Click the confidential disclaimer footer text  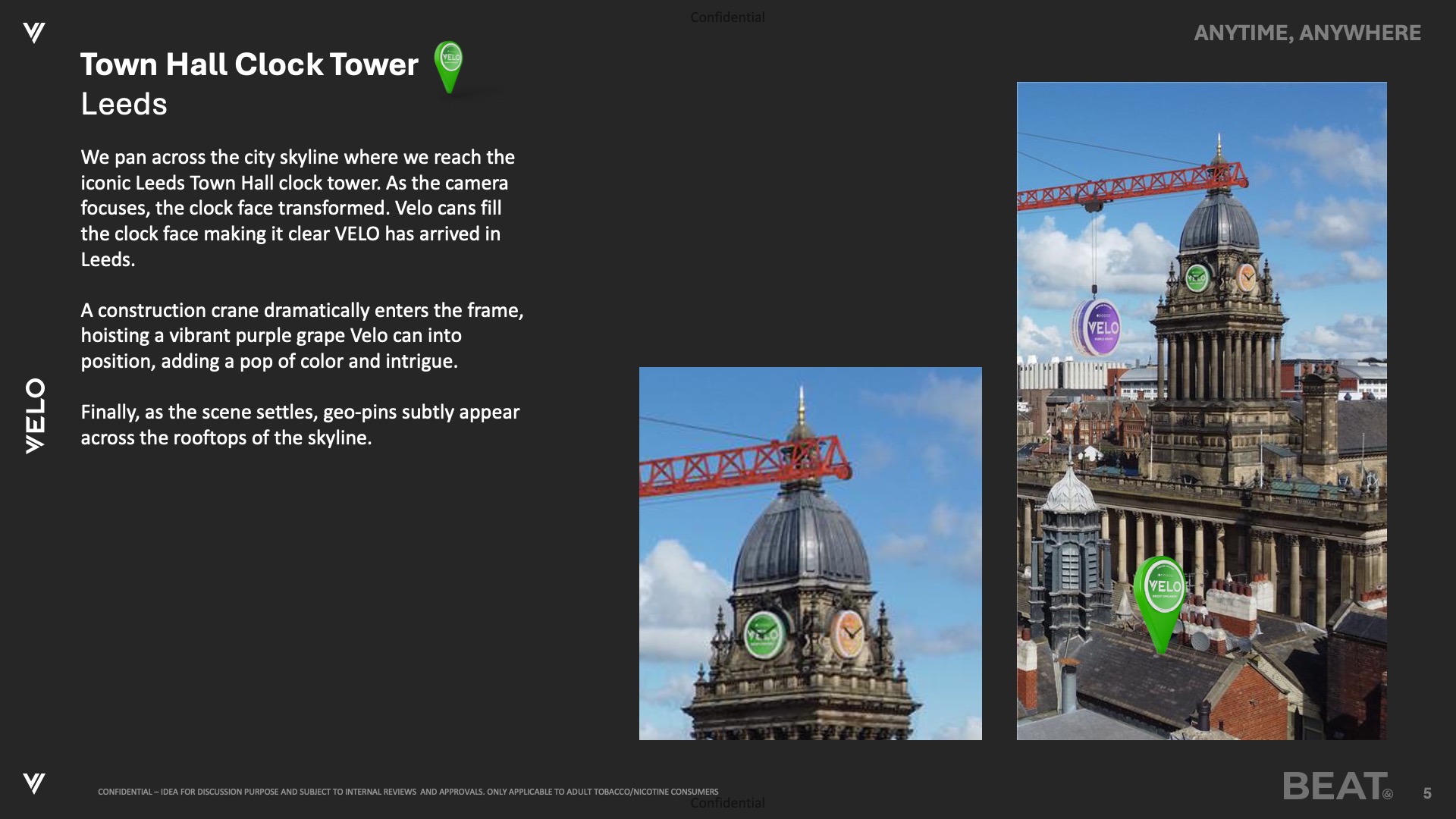click(408, 792)
